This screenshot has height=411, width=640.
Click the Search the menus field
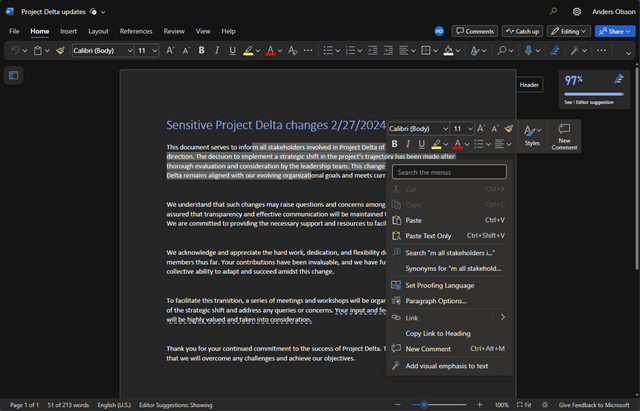449,172
